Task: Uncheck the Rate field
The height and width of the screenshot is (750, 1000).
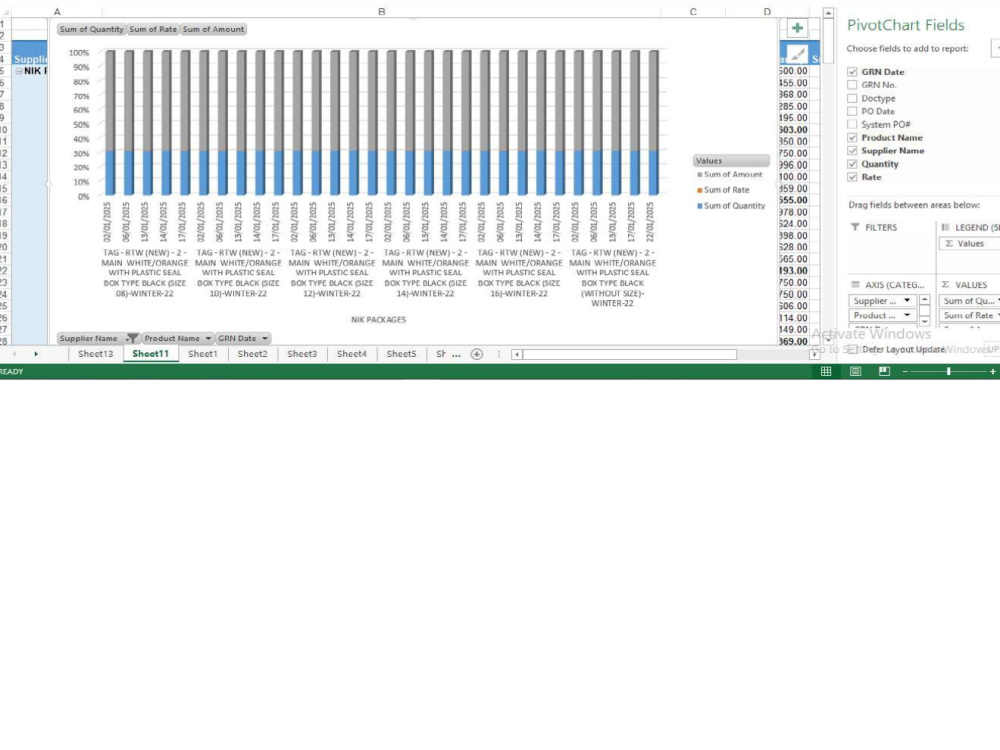Action: (x=852, y=177)
